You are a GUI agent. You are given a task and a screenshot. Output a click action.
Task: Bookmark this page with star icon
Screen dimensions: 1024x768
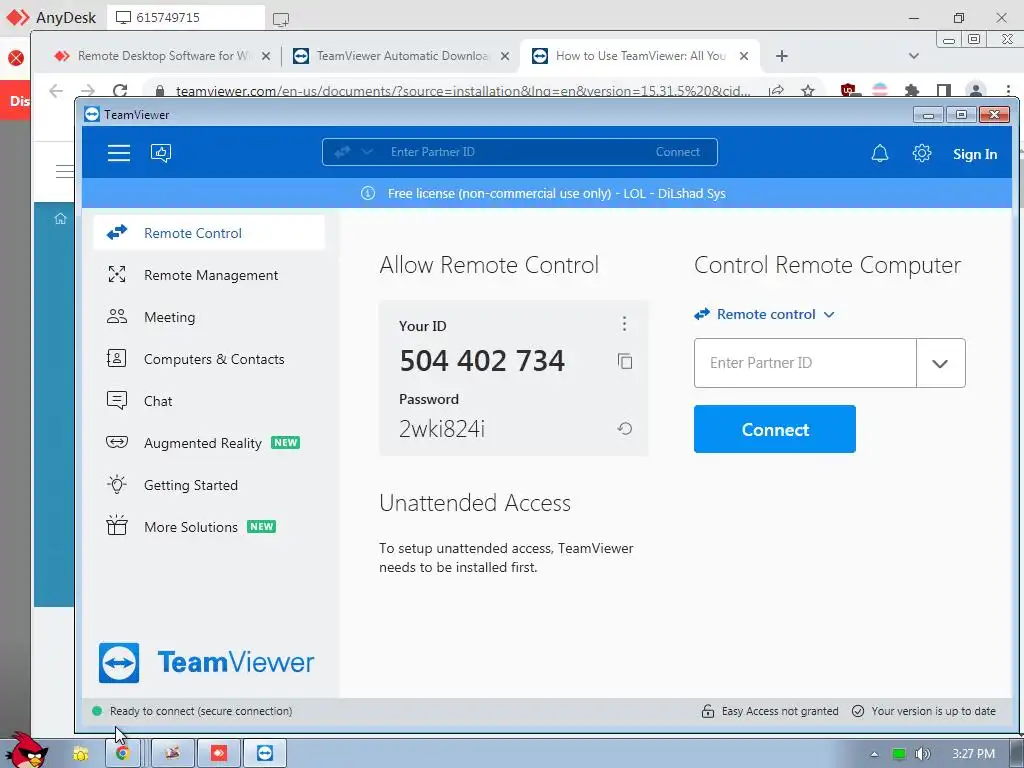coord(808,90)
